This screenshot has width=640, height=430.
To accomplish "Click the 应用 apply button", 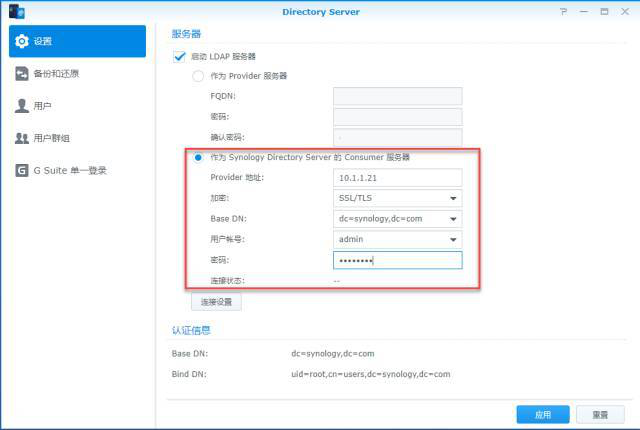I will click(x=543, y=415).
